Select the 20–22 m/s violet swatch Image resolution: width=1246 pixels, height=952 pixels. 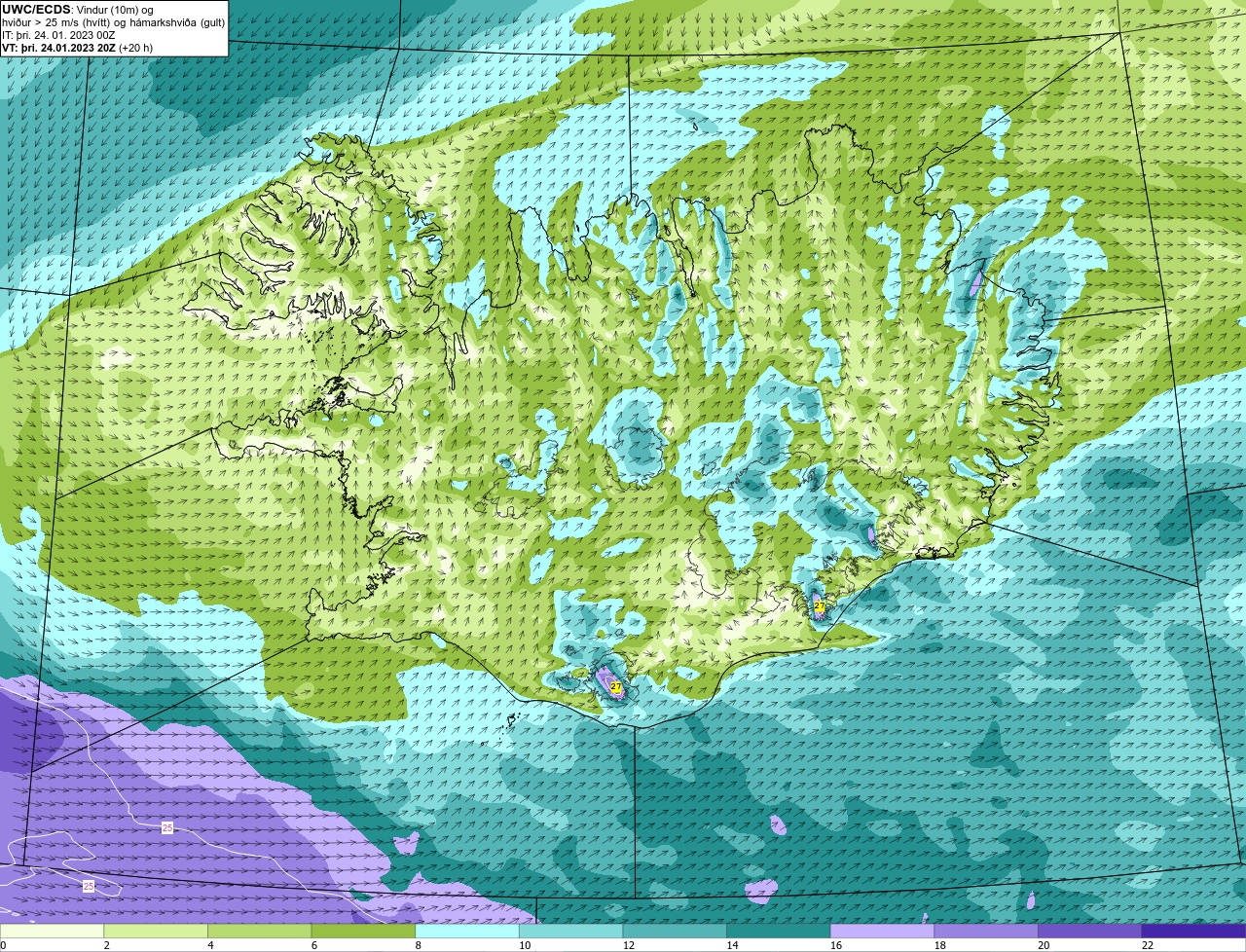coord(1090,931)
